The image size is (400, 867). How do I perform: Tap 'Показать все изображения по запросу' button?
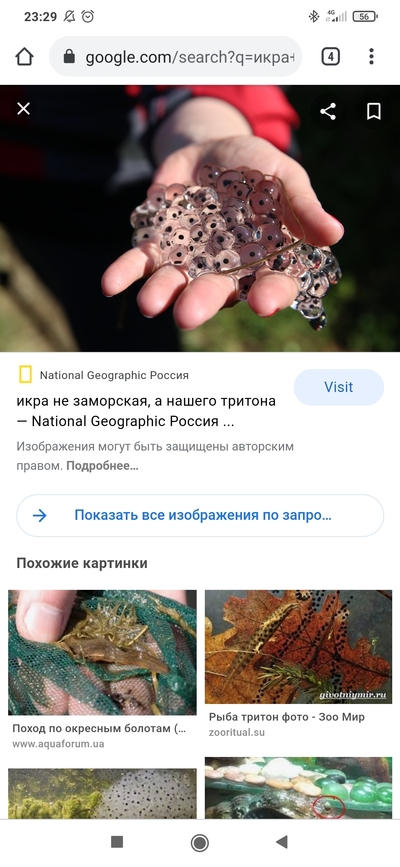click(200, 515)
